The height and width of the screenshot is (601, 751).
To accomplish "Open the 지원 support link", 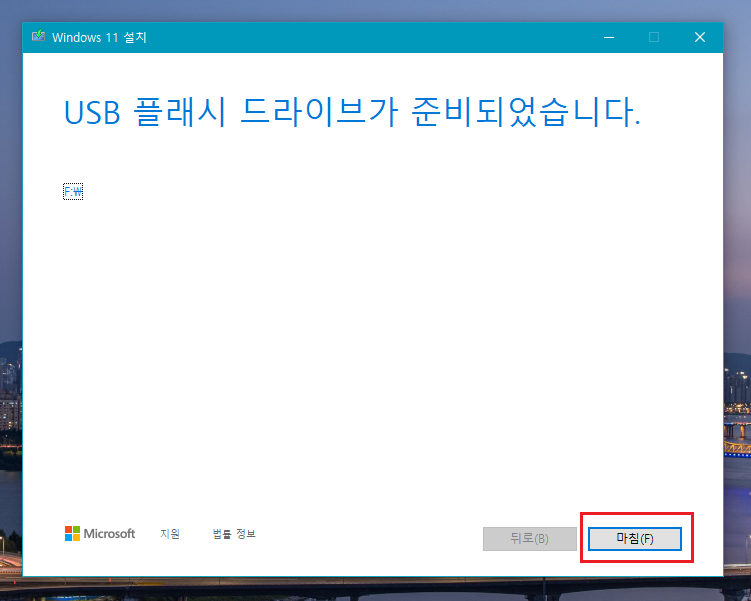I will (x=170, y=533).
